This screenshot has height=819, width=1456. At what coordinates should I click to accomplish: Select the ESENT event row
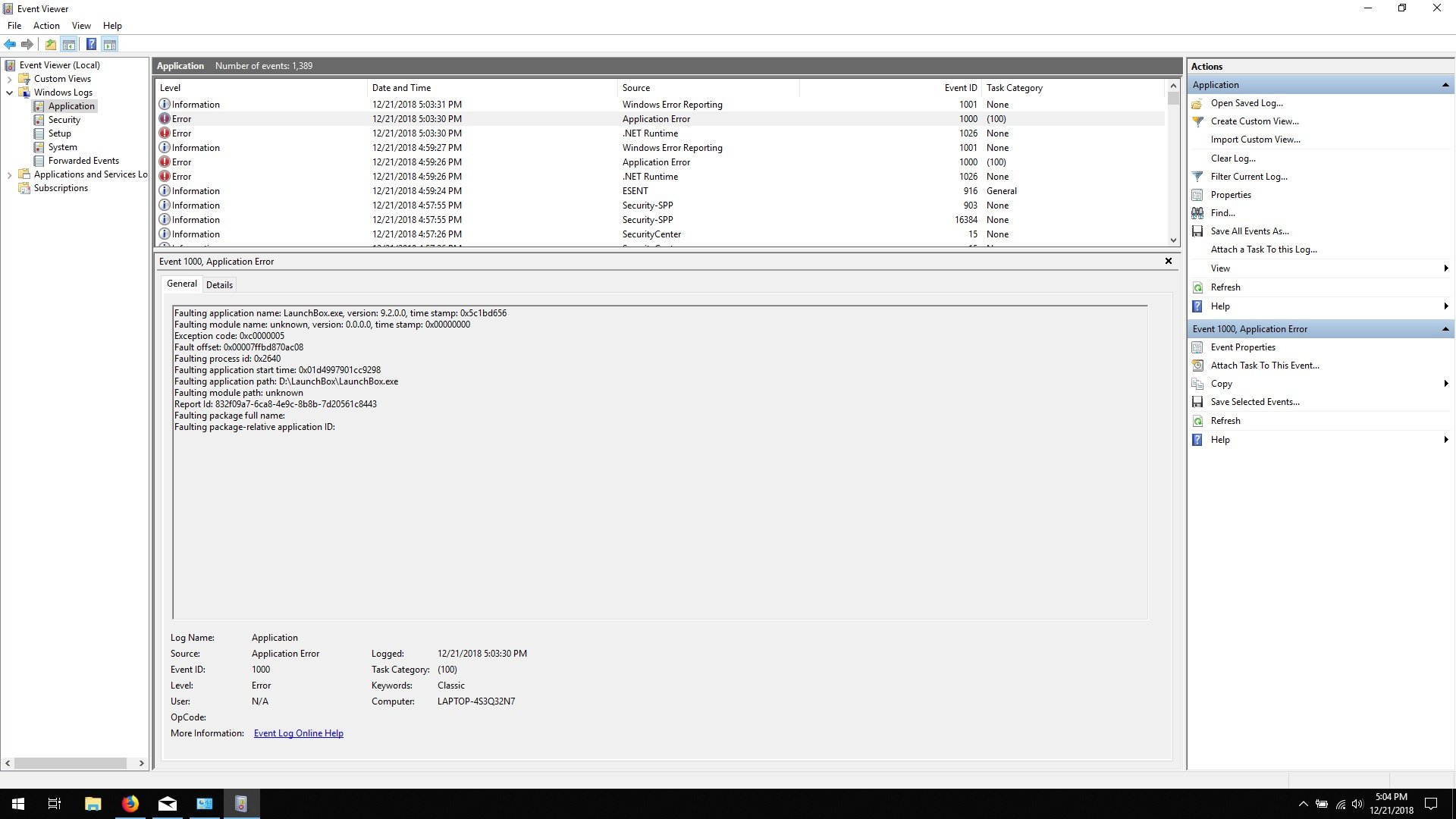pyautogui.click(x=660, y=191)
